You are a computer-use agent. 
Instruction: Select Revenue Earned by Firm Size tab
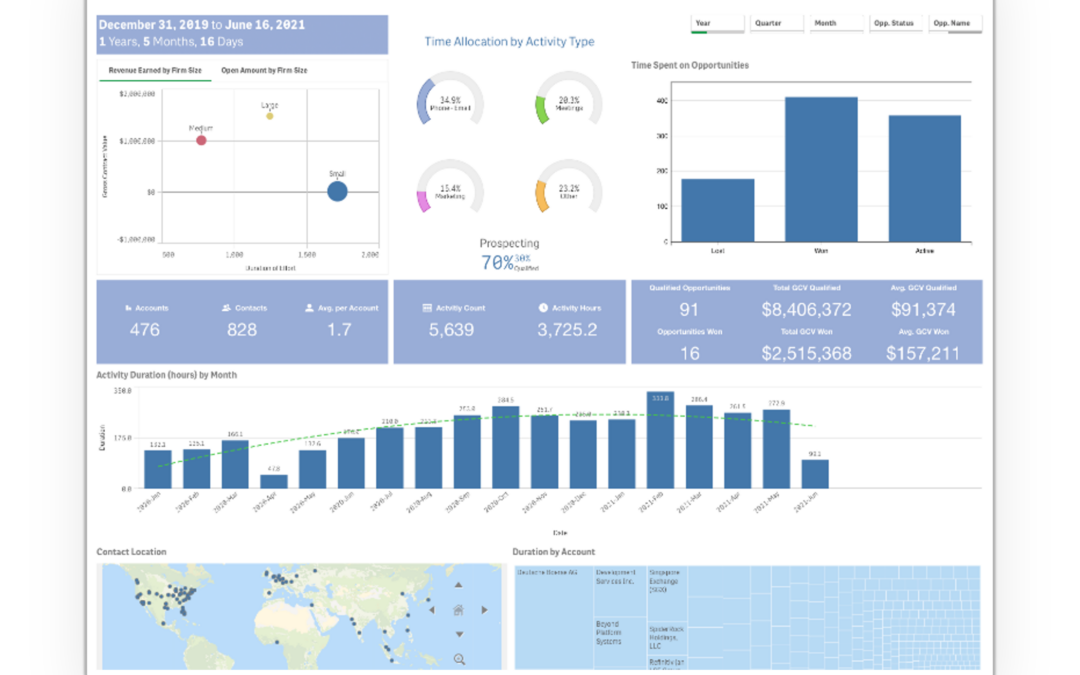tap(154, 71)
